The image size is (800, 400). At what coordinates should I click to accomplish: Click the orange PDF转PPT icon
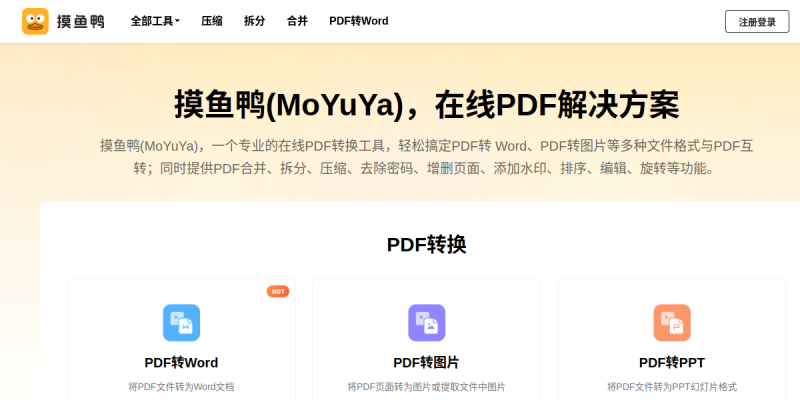pyautogui.click(x=672, y=323)
